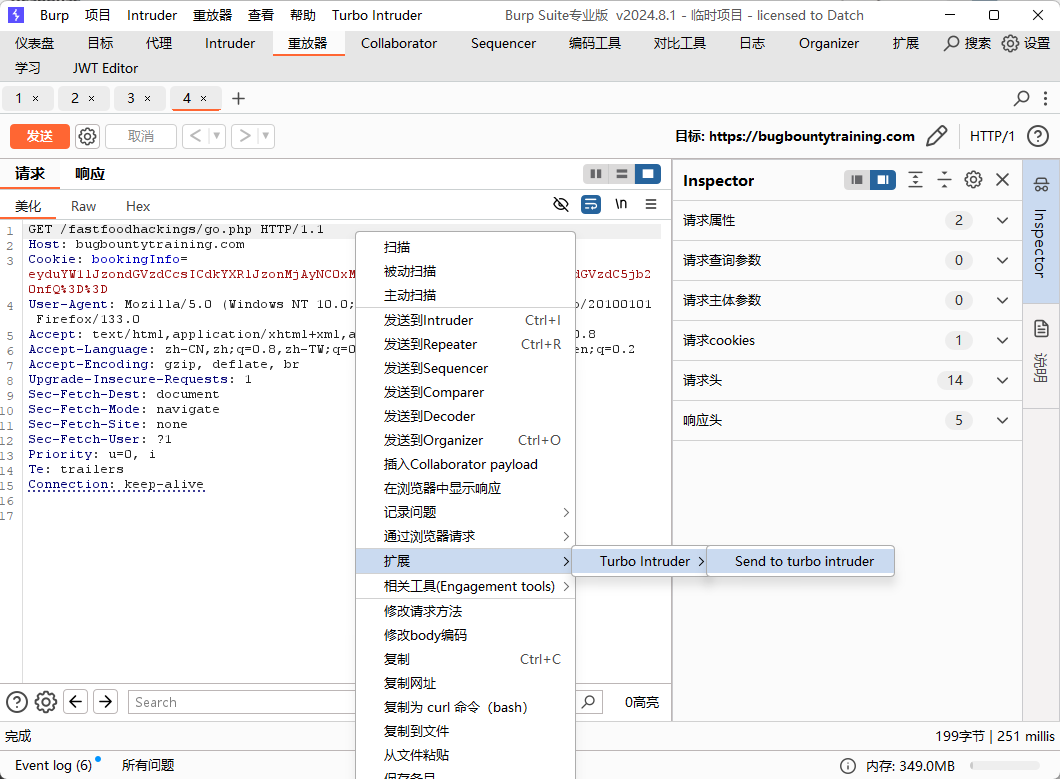The height and width of the screenshot is (779, 1060).
Task: Switch to the Collaborator tool tab
Action: tap(399, 43)
